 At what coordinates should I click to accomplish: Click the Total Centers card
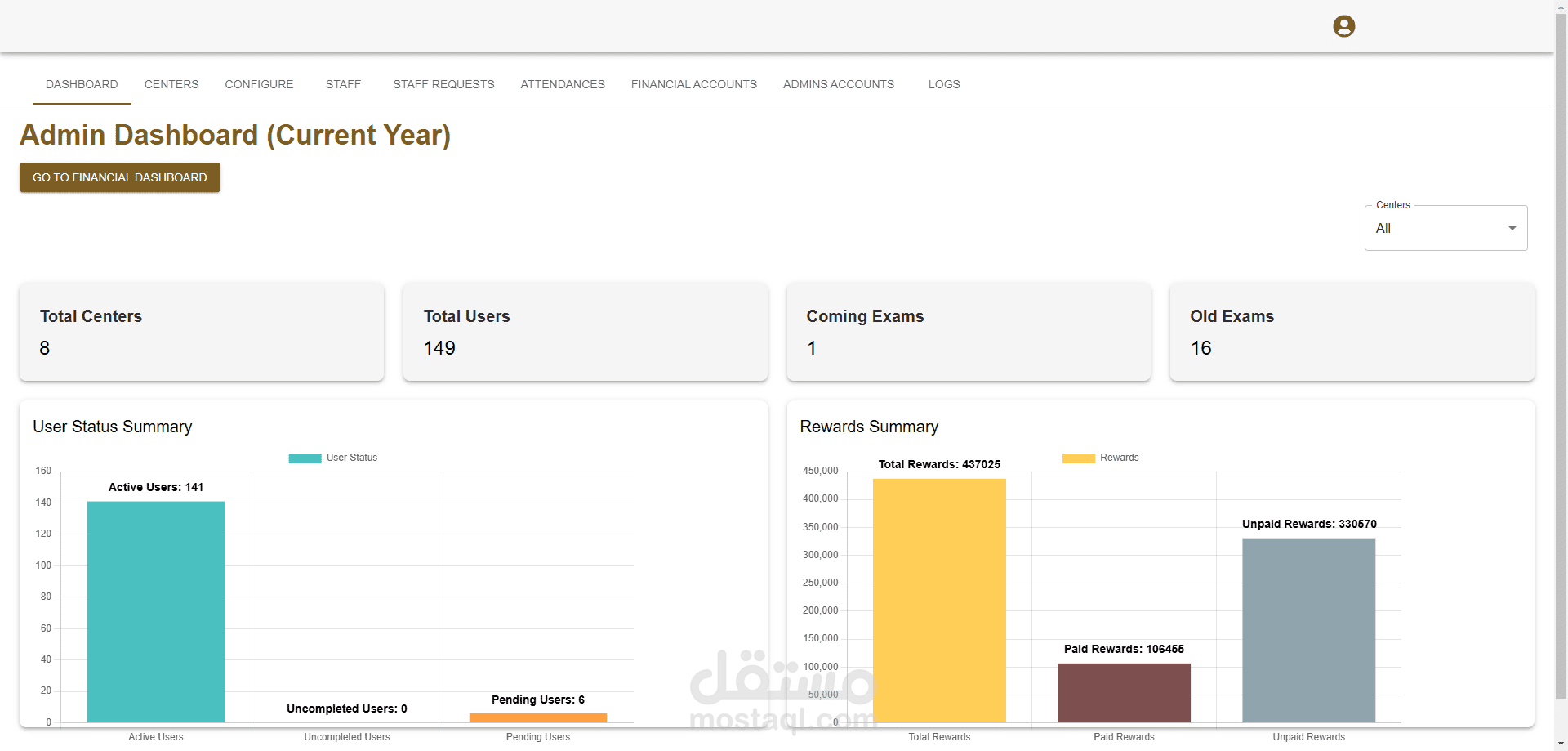202,332
